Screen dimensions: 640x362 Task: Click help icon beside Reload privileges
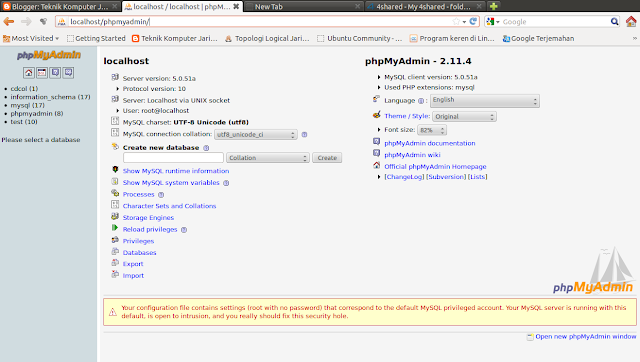(x=184, y=230)
